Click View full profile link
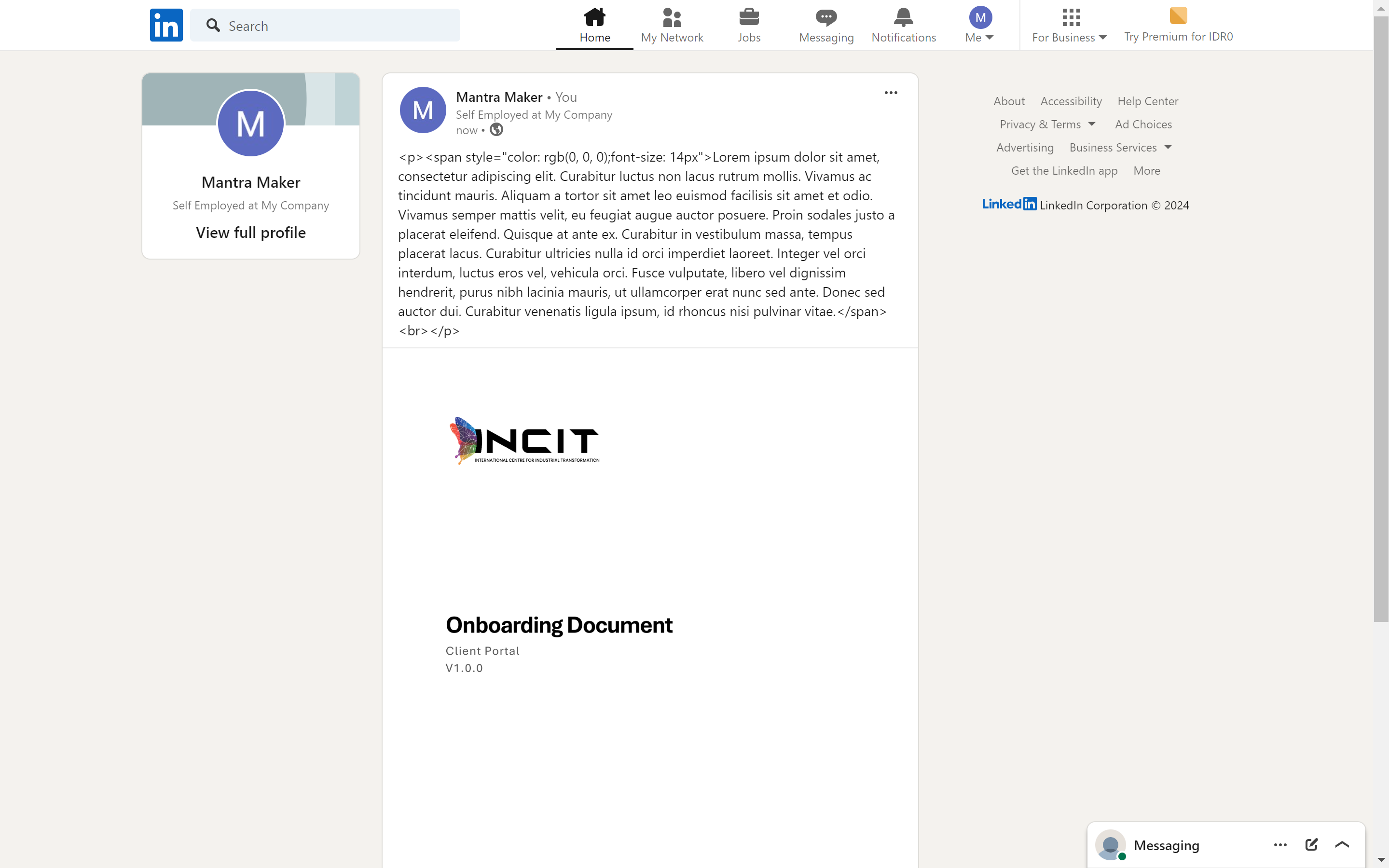1389x868 pixels. tap(251, 233)
